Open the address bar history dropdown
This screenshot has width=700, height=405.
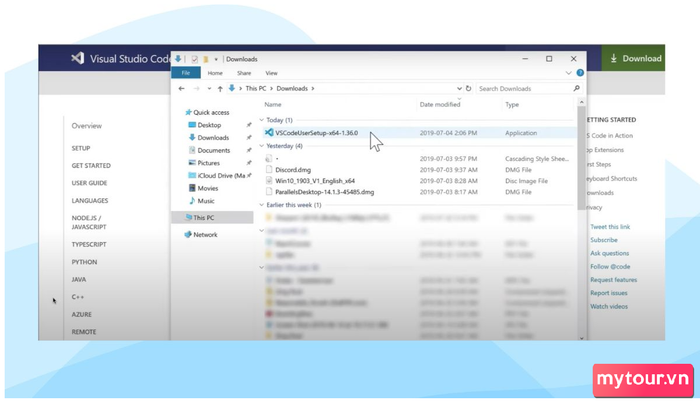point(459,88)
